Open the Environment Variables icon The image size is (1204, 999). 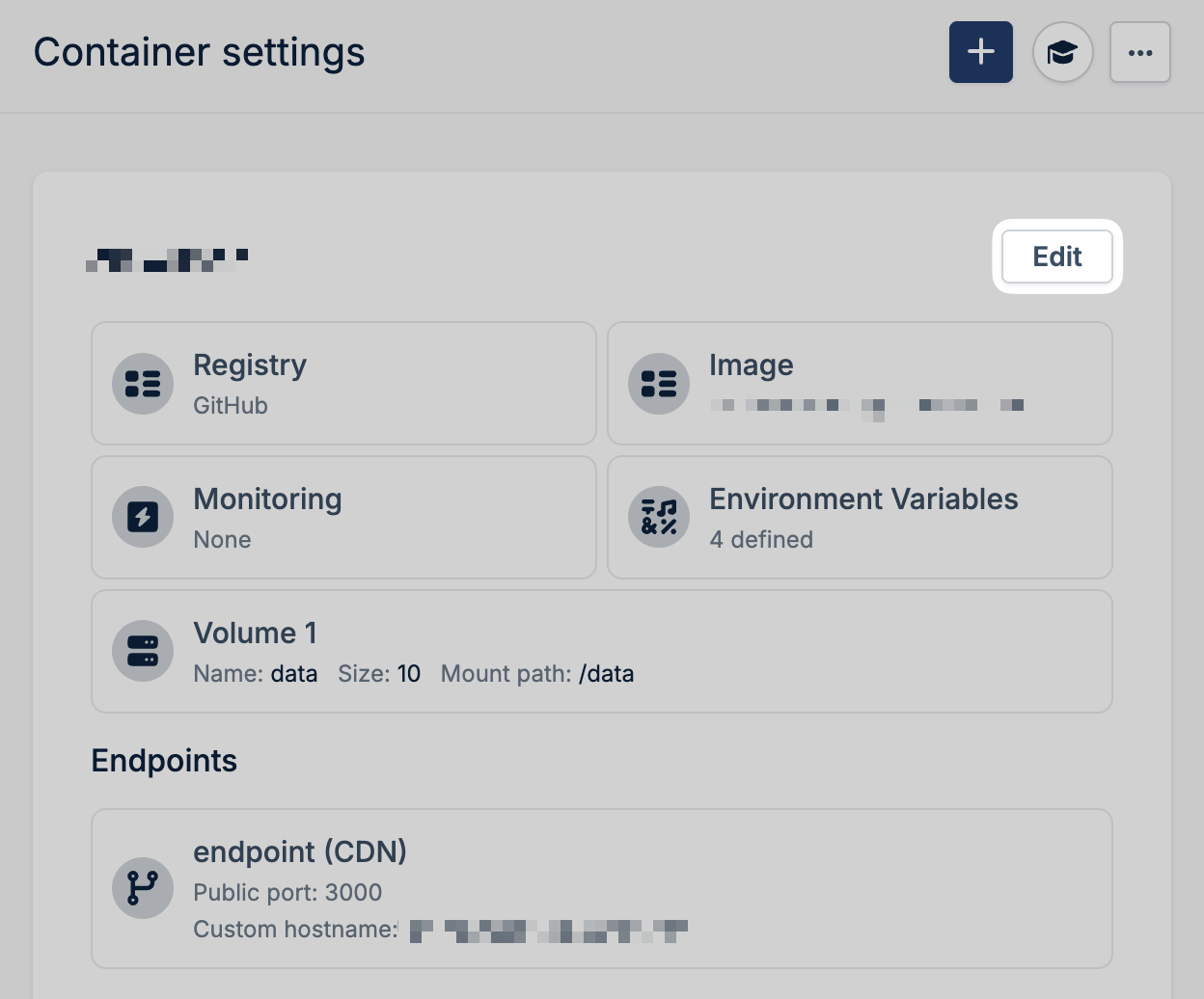(658, 517)
